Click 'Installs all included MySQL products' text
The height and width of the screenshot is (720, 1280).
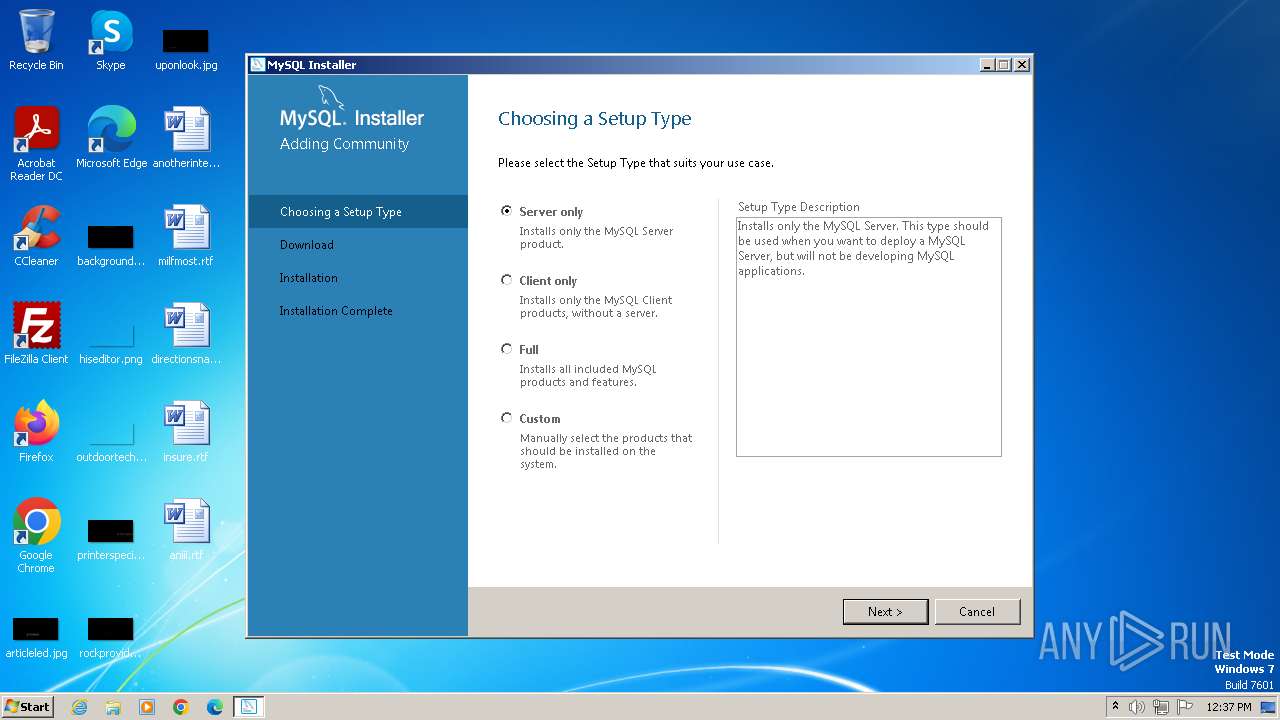[x=588, y=375]
